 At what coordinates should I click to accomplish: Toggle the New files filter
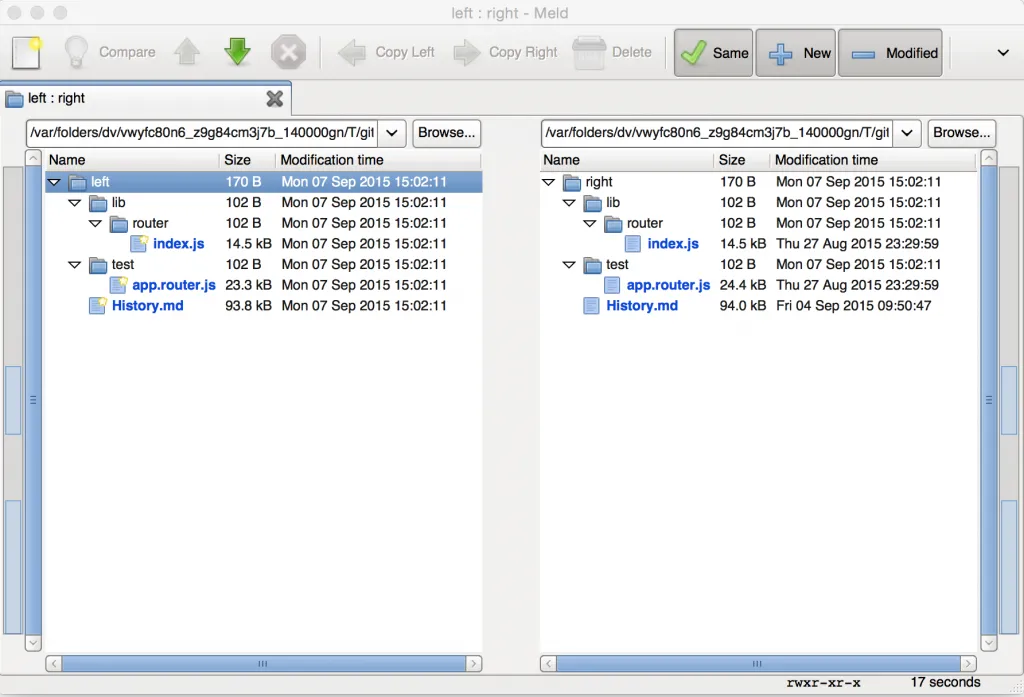click(x=795, y=53)
